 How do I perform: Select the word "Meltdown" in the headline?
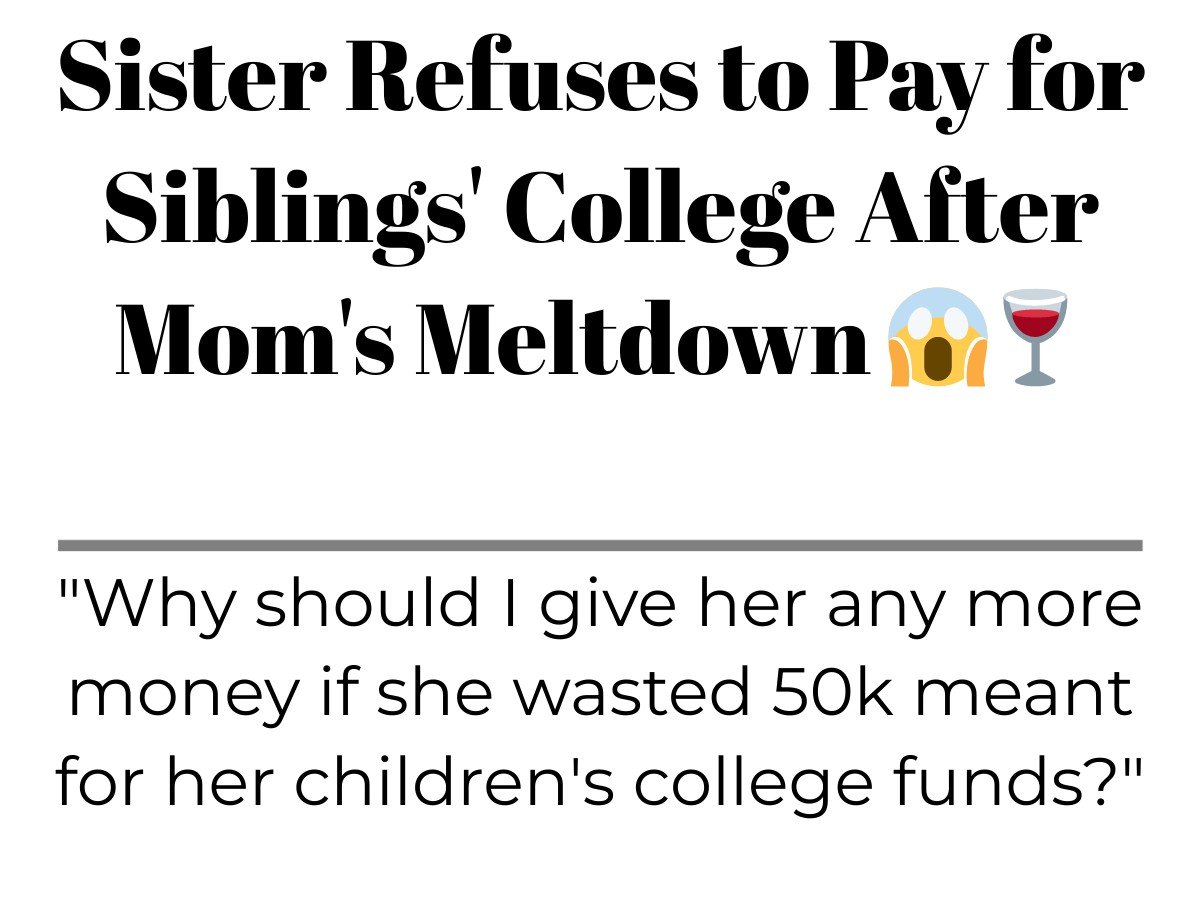pyautogui.click(x=642, y=338)
